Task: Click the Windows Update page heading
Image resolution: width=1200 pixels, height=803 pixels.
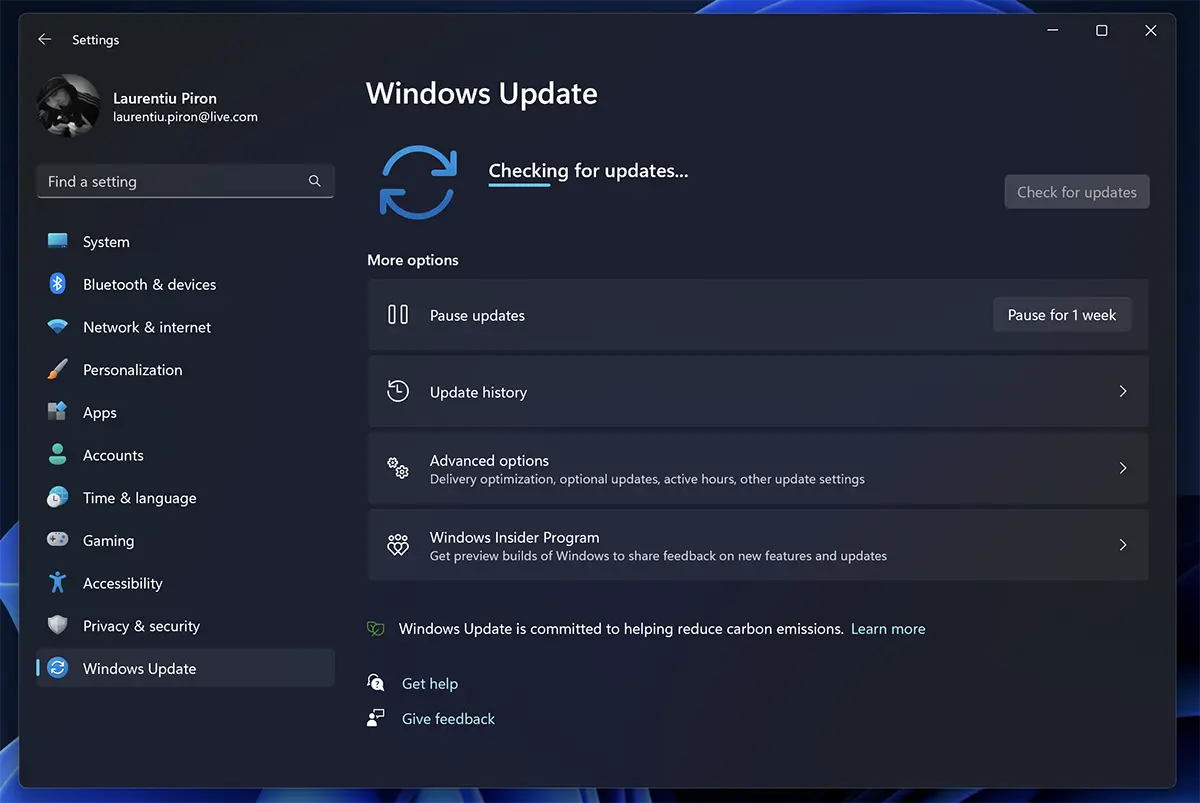Action: tap(482, 94)
